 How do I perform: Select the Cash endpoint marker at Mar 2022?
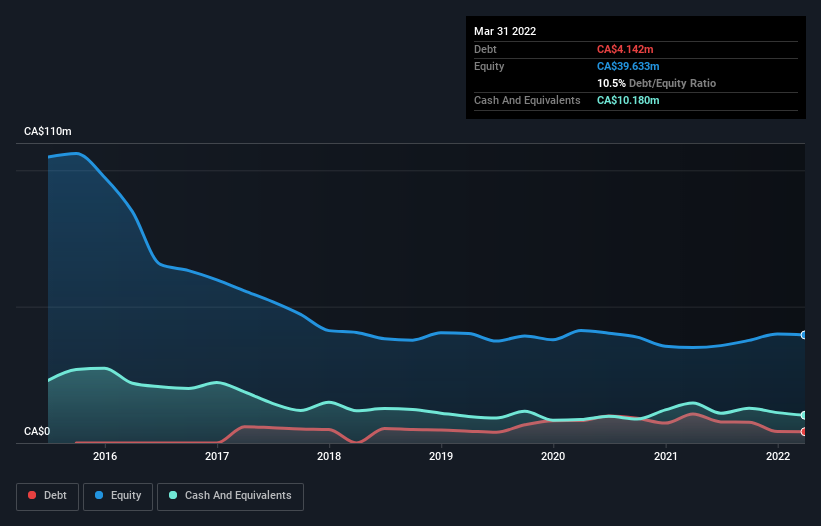click(804, 415)
